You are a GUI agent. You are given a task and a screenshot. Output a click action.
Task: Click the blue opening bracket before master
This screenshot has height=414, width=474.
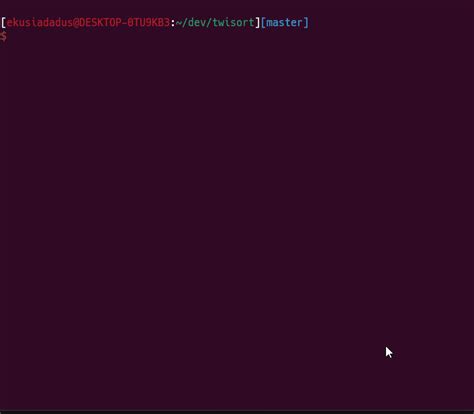tap(263, 23)
